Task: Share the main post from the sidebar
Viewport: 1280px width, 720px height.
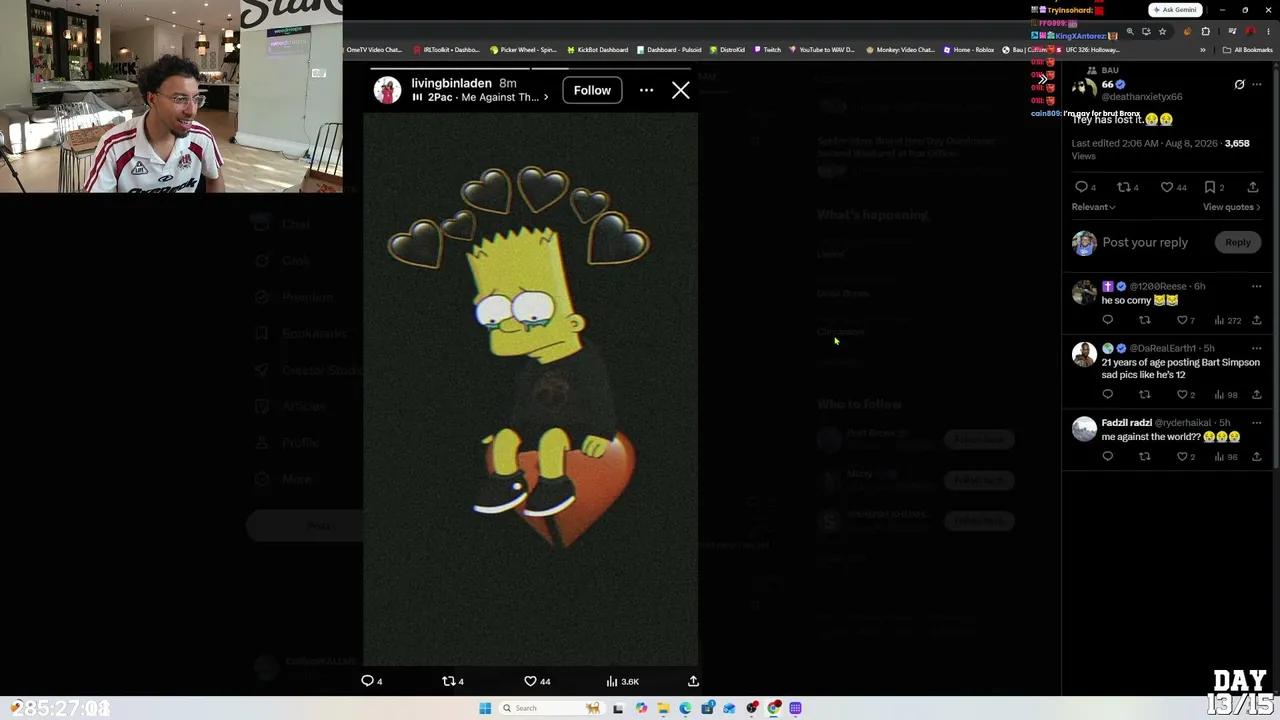Action: point(1253,187)
